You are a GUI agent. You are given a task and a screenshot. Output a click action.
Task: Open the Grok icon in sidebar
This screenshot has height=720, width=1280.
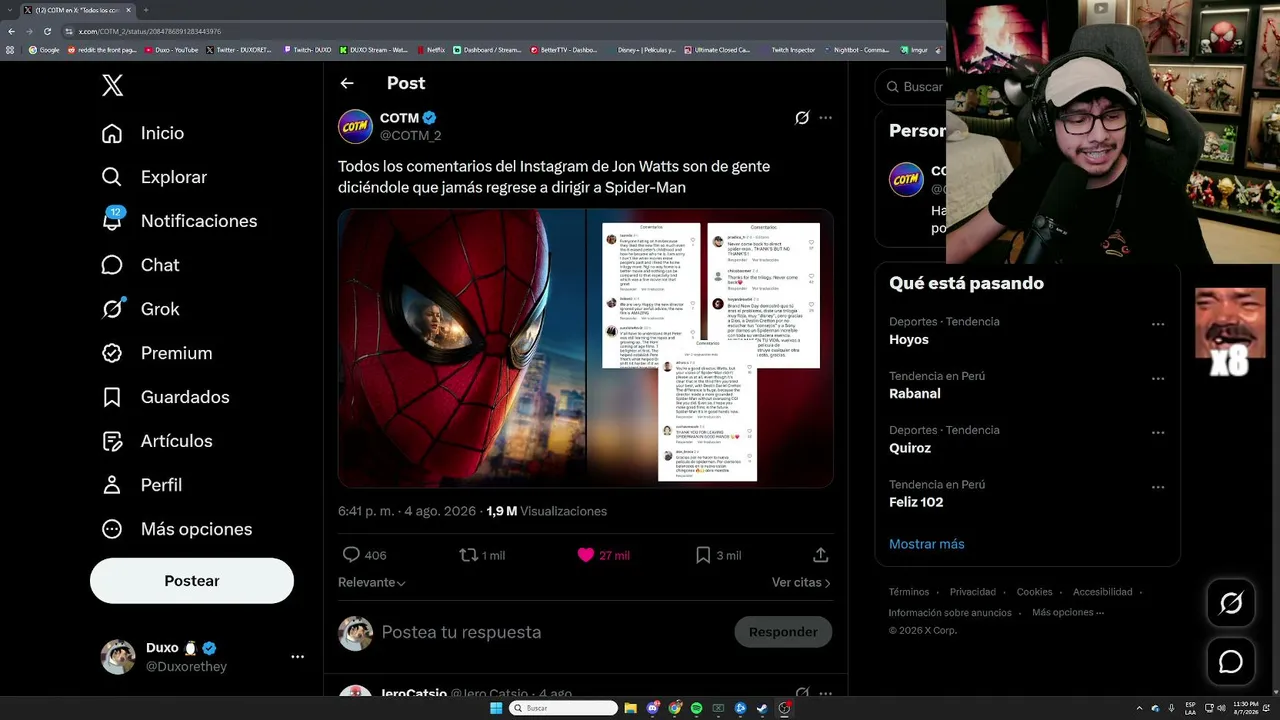pos(112,309)
